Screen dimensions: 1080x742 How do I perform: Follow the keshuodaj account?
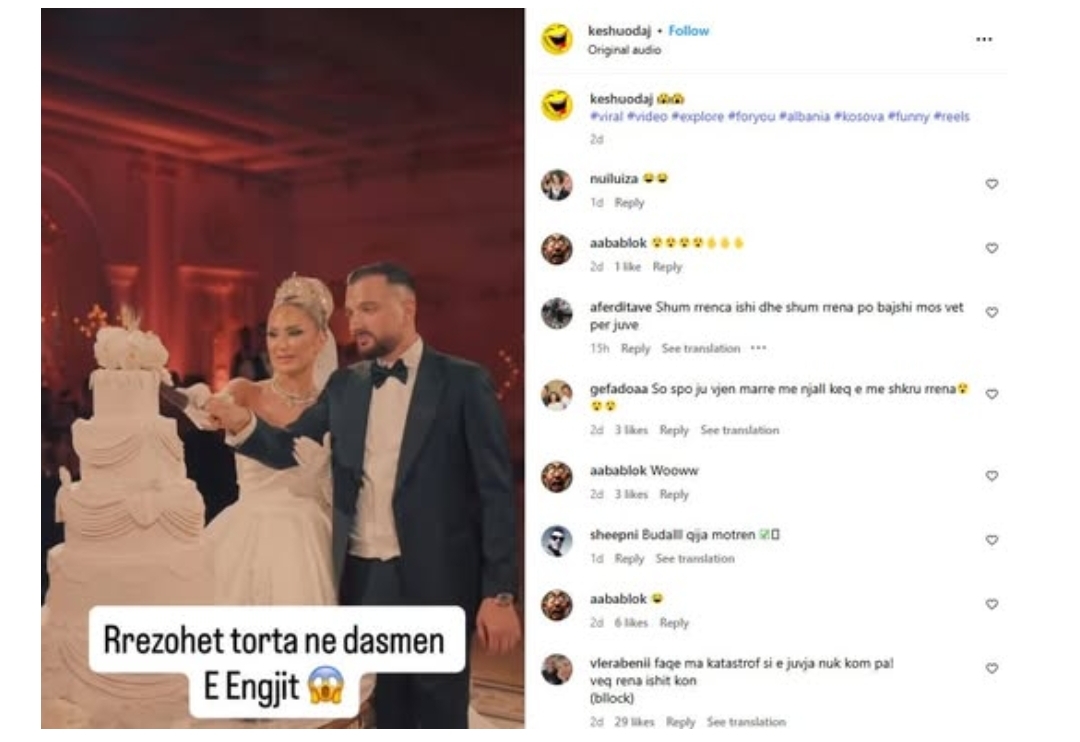[688, 31]
